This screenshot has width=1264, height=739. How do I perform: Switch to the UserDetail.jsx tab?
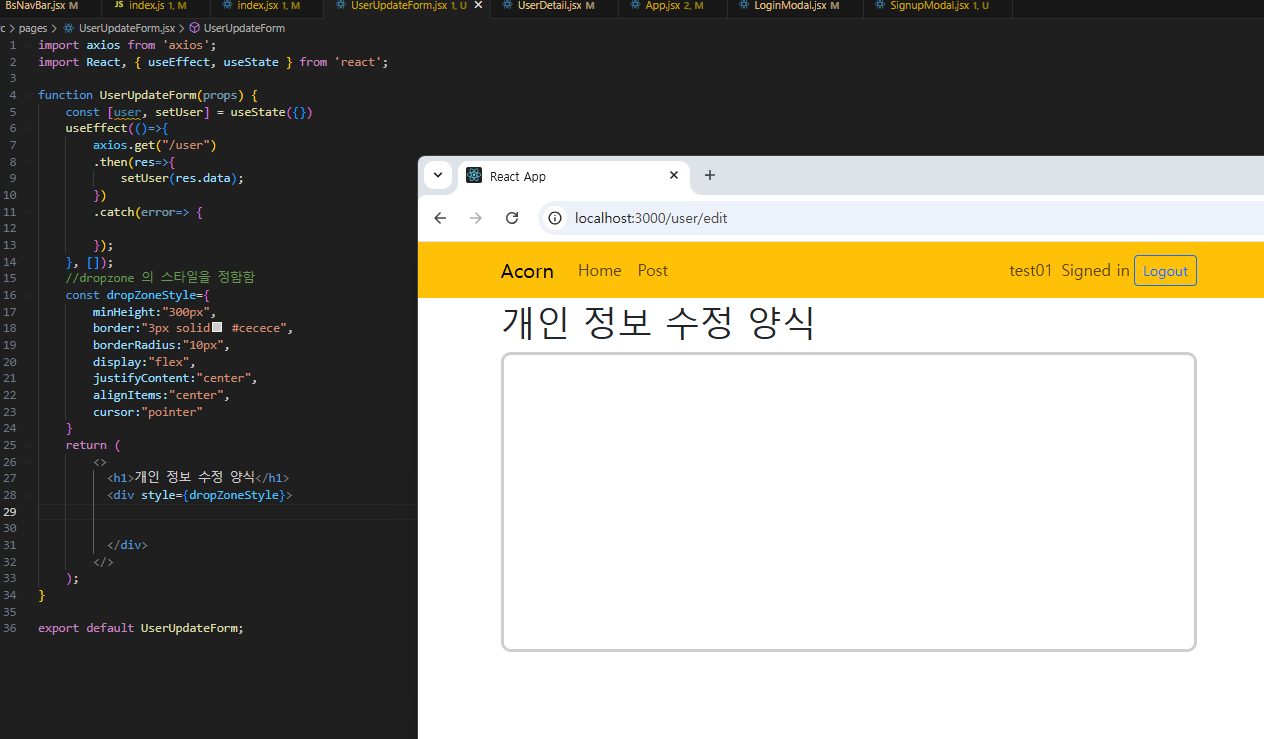coord(556,6)
